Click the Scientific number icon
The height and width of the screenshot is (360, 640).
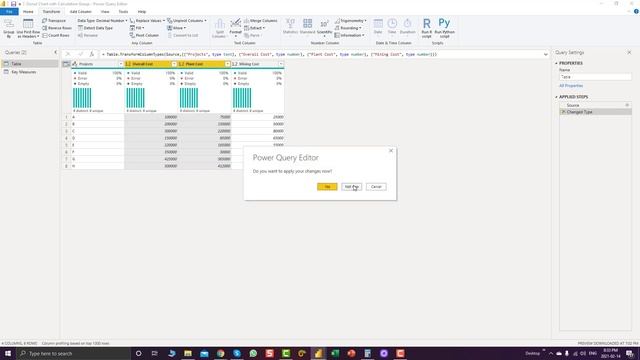coord(324,27)
